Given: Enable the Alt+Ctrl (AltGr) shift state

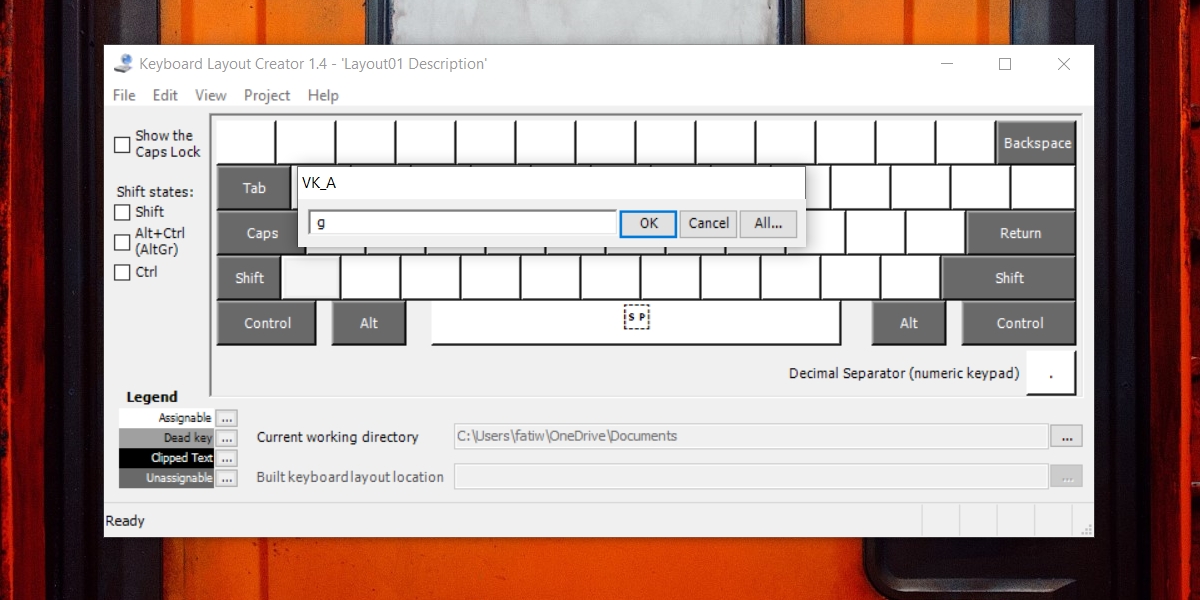Looking at the screenshot, I should [x=122, y=240].
